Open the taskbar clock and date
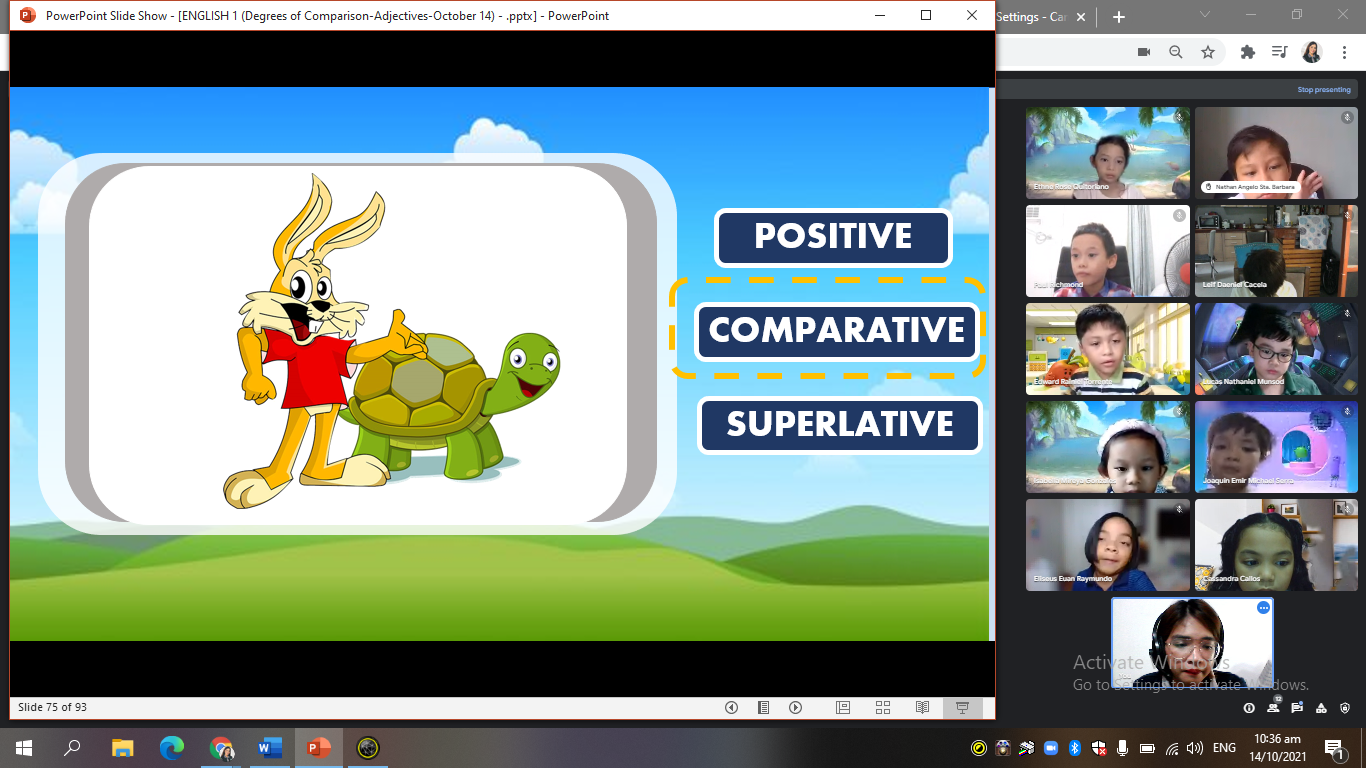 pyautogui.click(x=1278, y=748)
